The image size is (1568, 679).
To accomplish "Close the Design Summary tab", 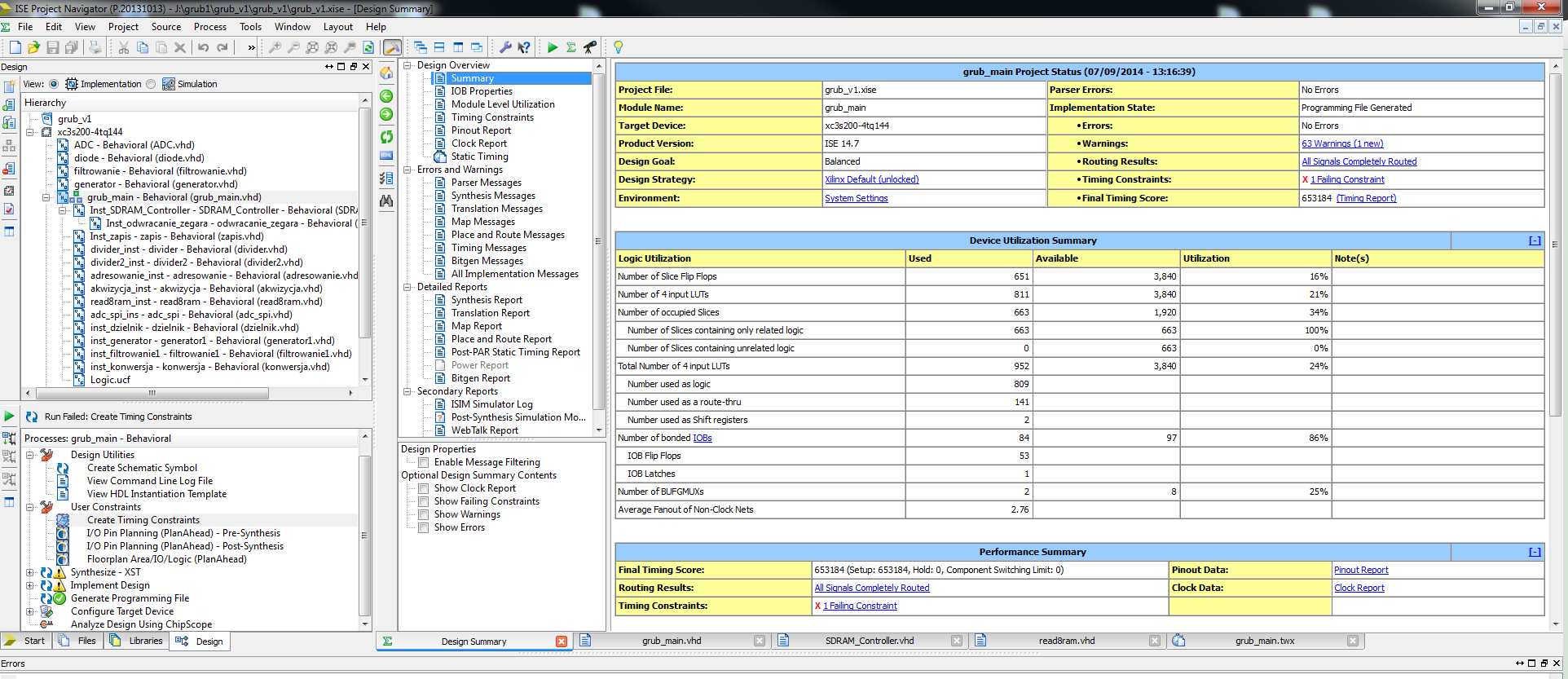I will point(561,642).
